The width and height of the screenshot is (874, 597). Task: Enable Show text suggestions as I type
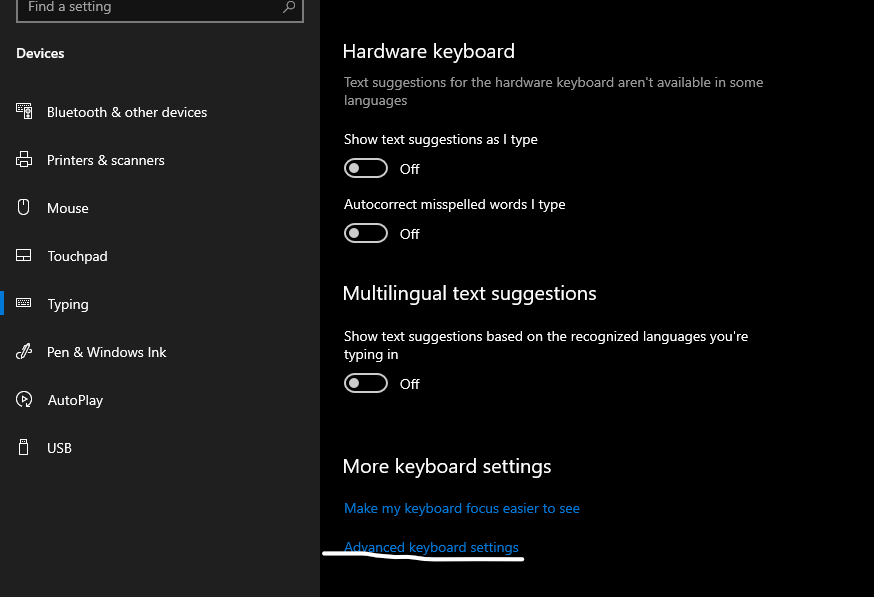point(366,168)
